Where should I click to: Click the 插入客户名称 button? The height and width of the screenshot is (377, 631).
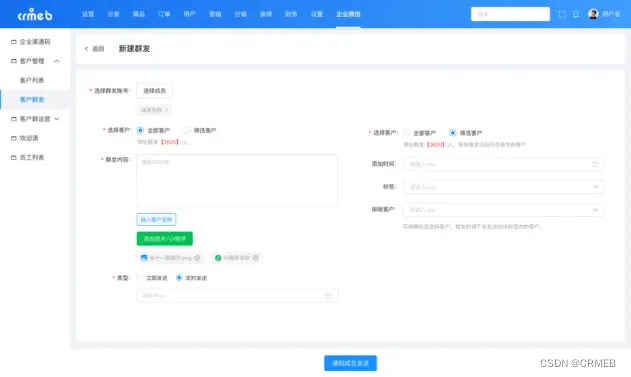click(156, 219)
